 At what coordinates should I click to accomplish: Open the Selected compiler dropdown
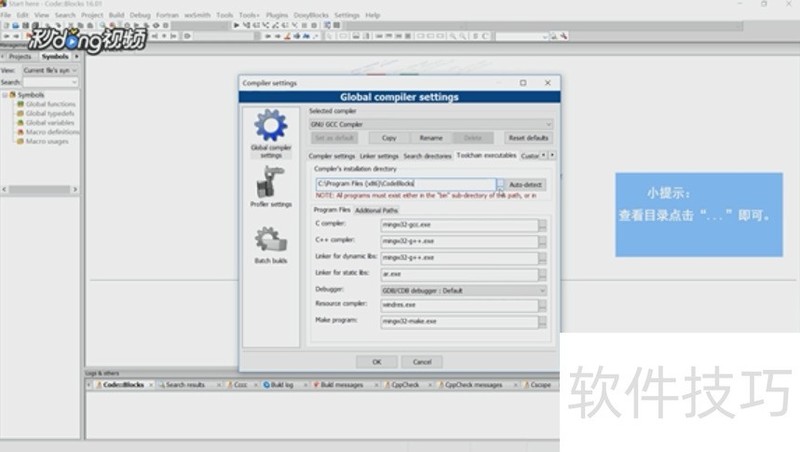click(430, 123)
